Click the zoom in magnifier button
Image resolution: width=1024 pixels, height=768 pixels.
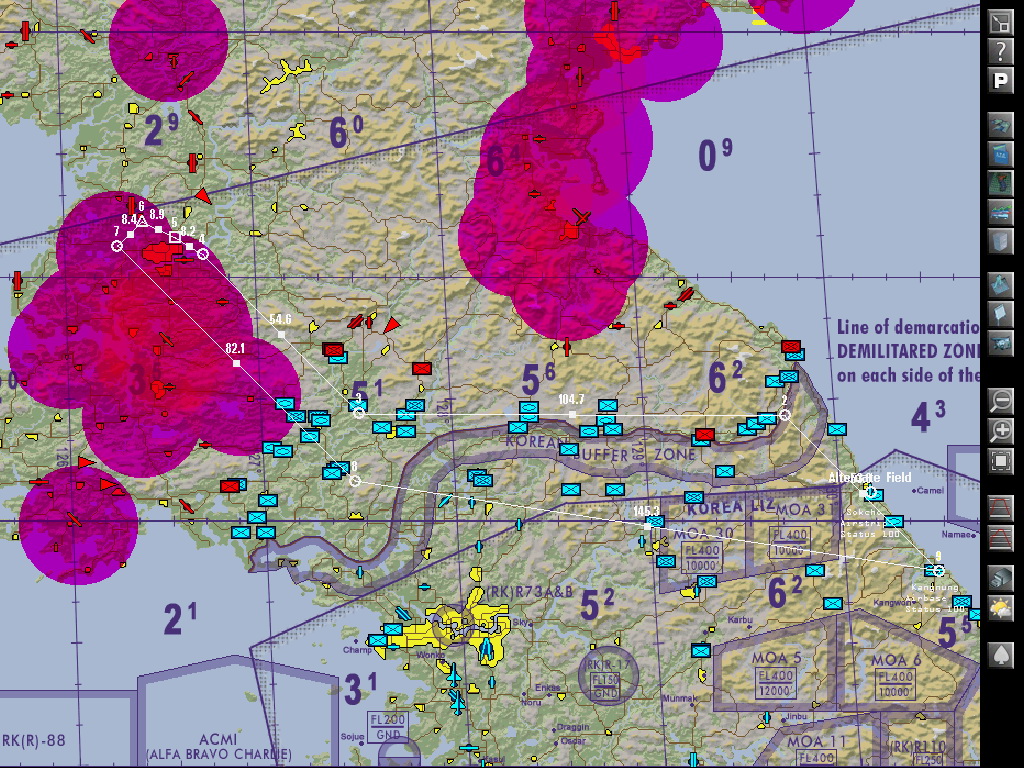[x=1001, y=432]
